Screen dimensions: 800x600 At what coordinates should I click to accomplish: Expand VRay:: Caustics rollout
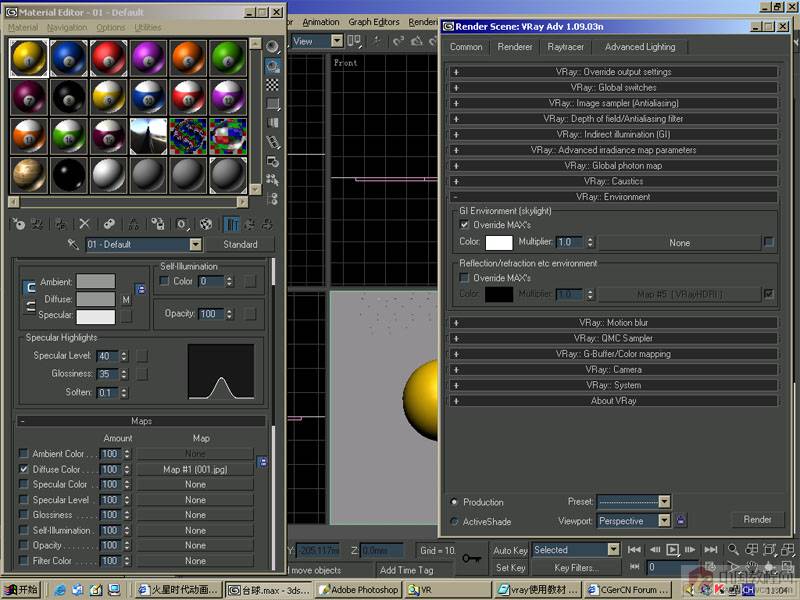click(613, 181)
